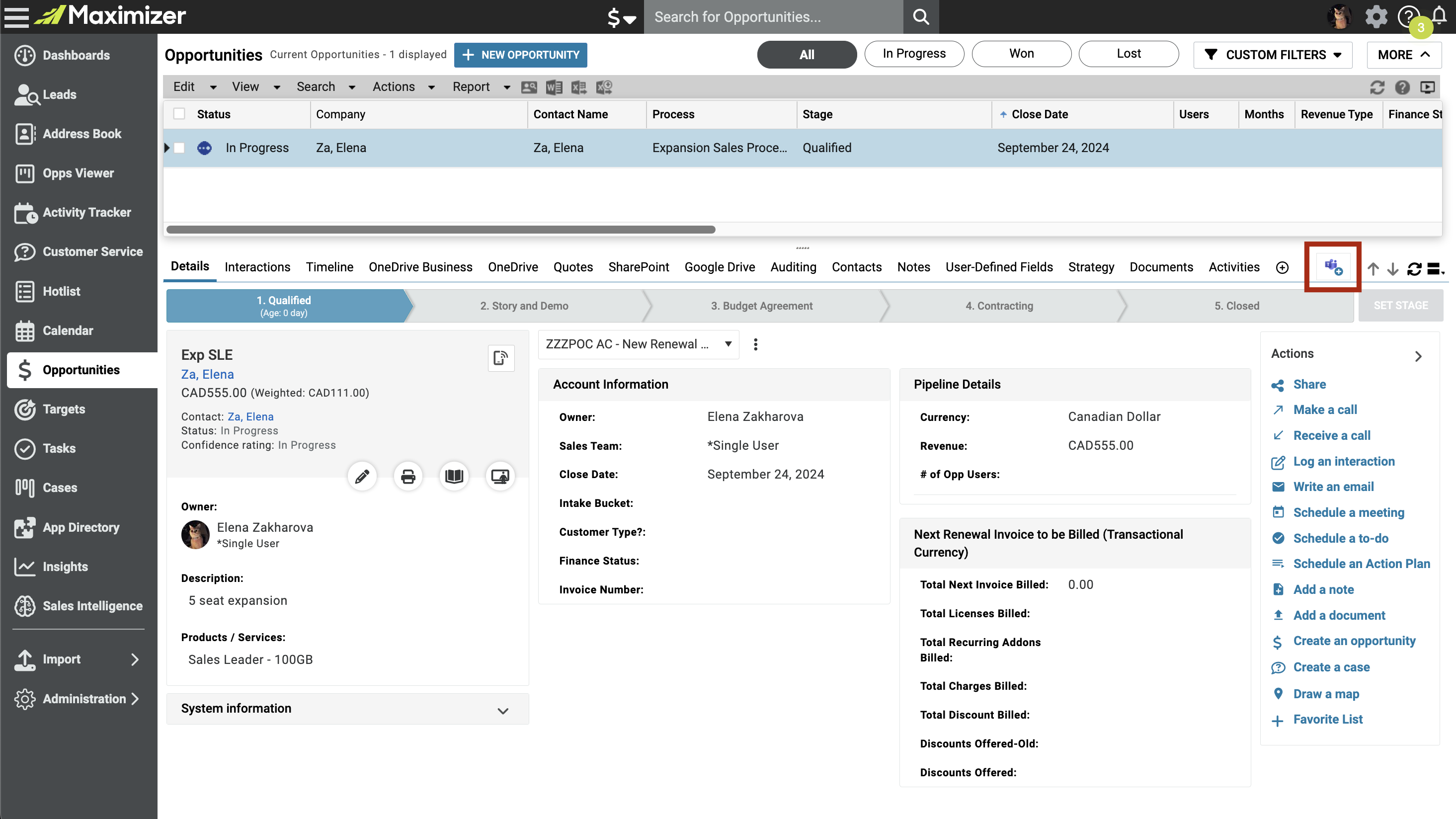This screenshot has width=1456, height=819.
Task: Open the Edit menu
Action: [x=194, y=86]
